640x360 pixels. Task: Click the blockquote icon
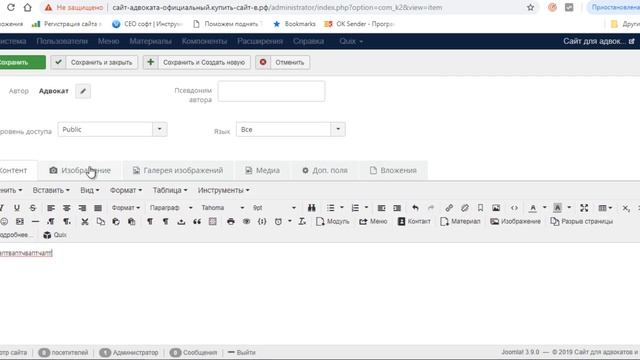coord(197,221)
